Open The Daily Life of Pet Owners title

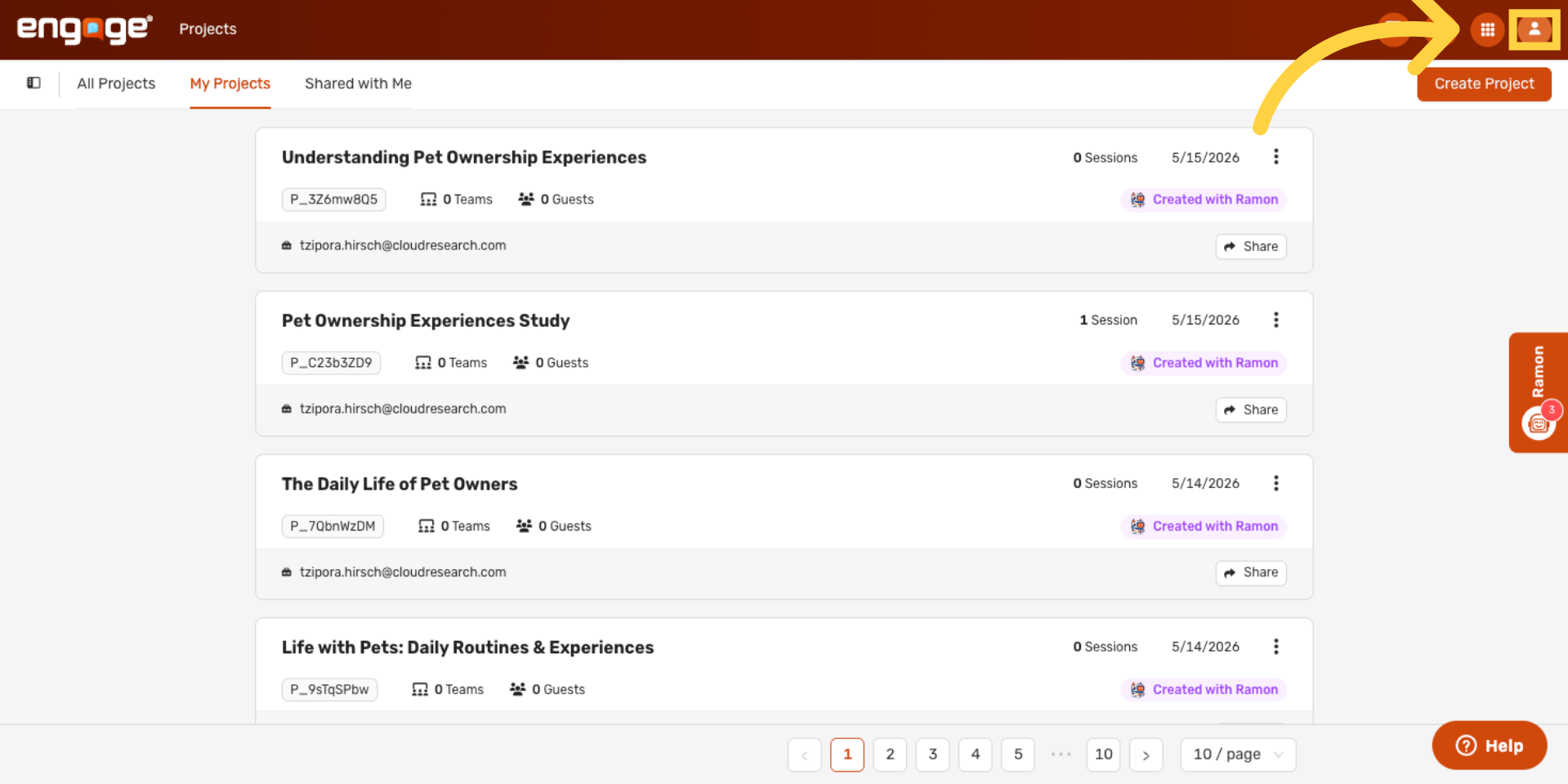click(x=400, y=484)
